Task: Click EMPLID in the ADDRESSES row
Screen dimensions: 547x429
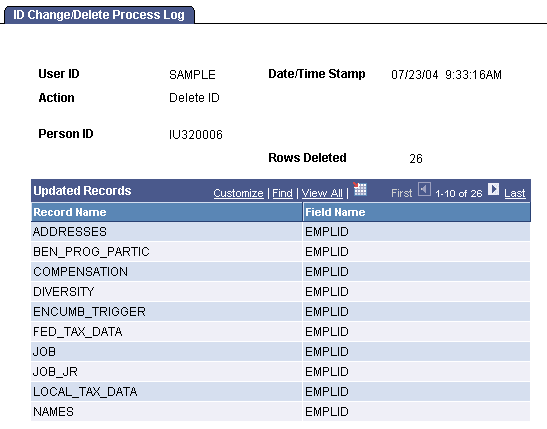Action: (327, 232)
